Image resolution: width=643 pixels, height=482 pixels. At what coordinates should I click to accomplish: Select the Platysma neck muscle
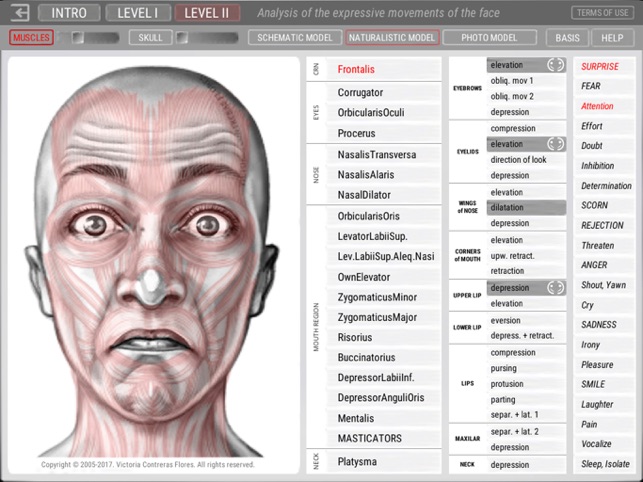[x=384, y=462]
